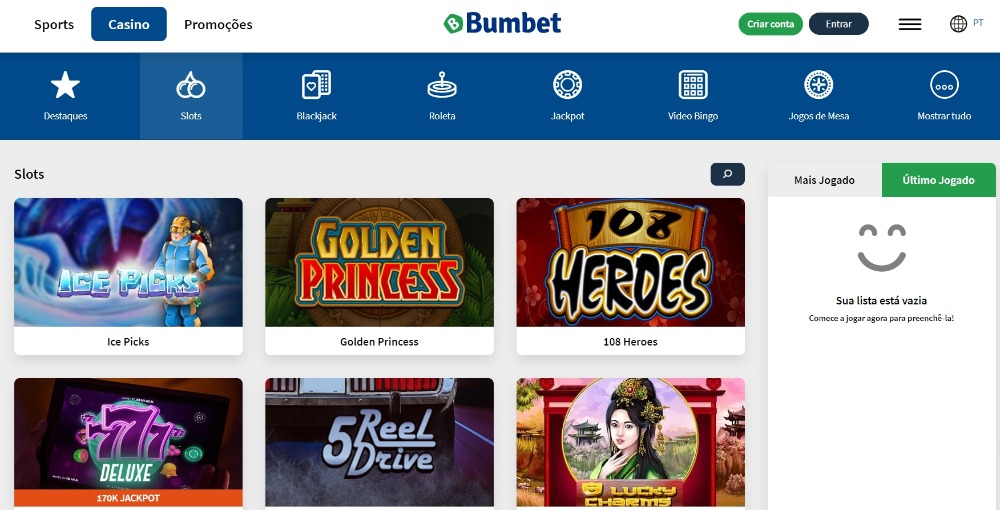Click the Criar conta button
The image size is (1000, 510).
pos(770,24)
